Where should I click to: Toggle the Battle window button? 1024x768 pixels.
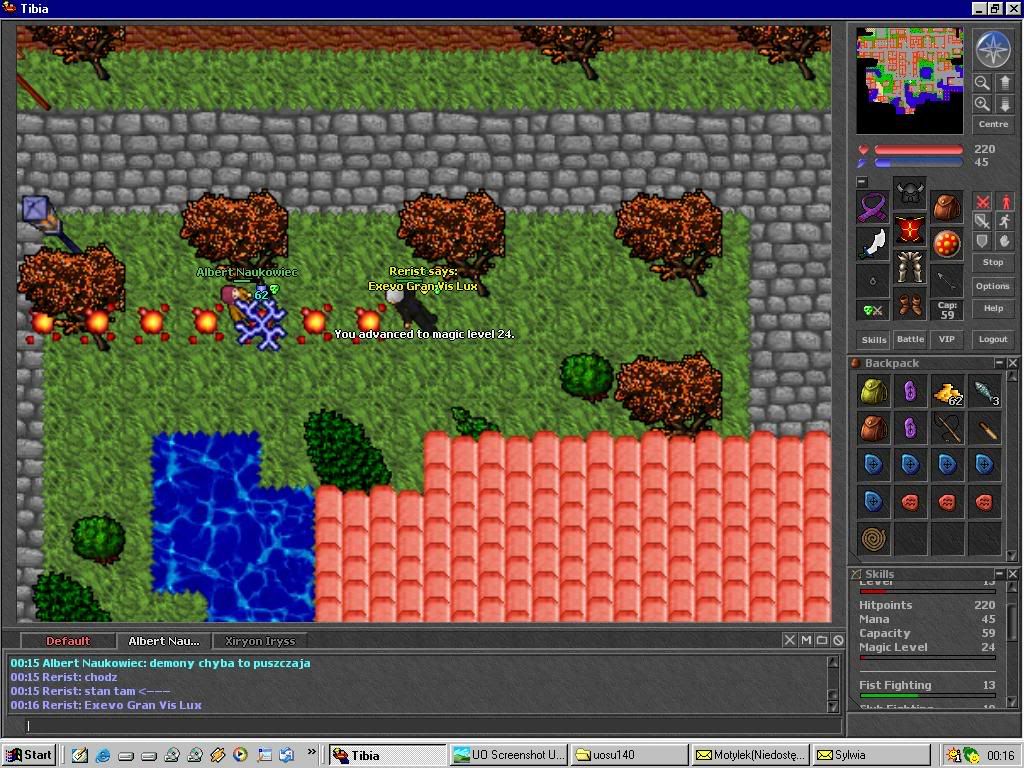(910, 340)
